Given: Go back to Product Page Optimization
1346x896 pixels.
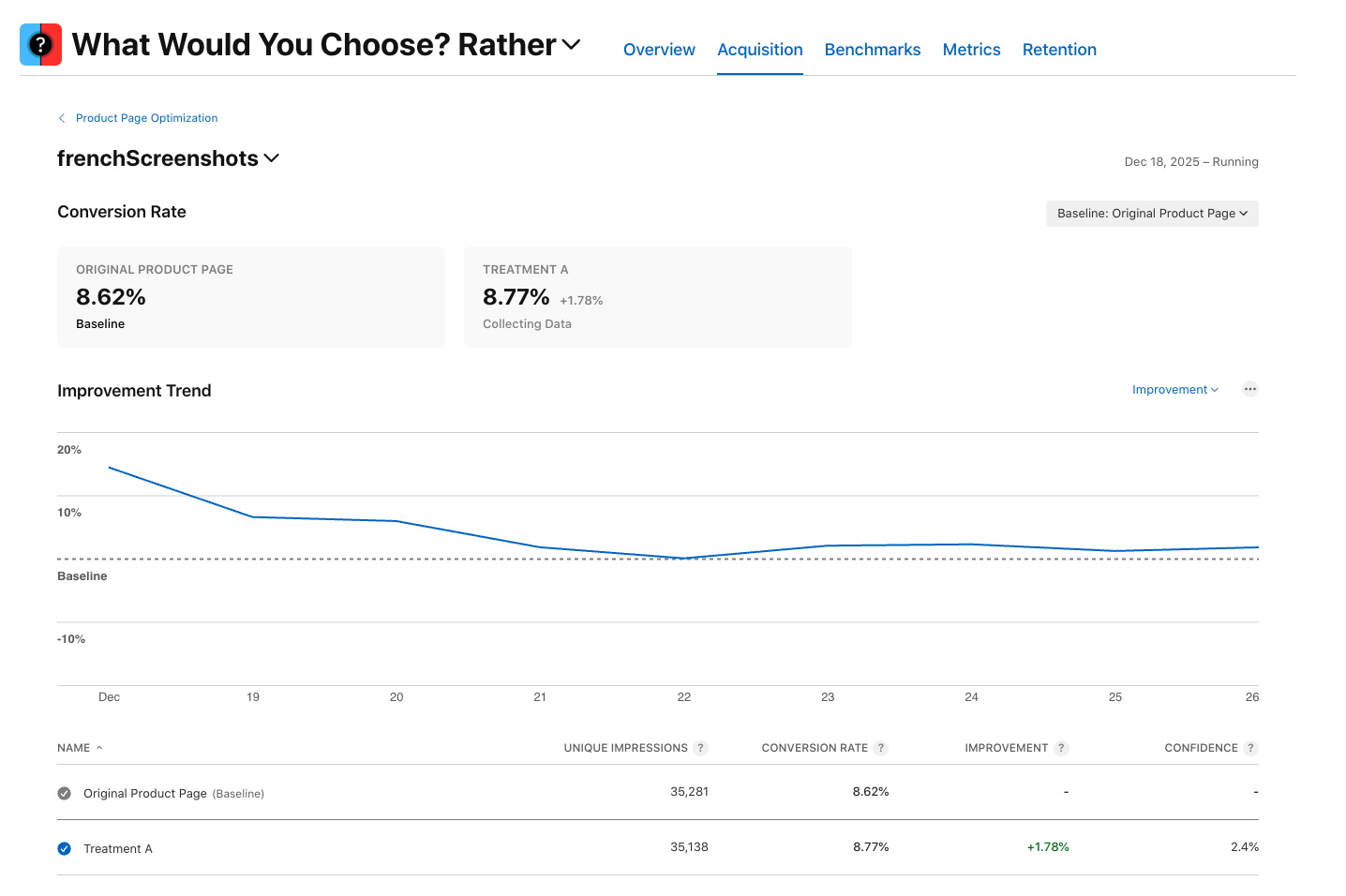Looking at the screenshot, I should point(146,118).
